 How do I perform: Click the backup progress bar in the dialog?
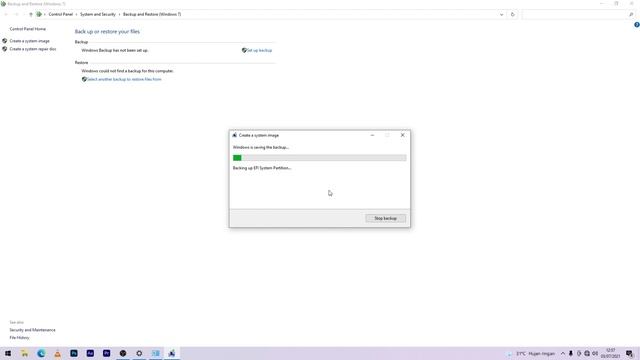tap(319, 158)
